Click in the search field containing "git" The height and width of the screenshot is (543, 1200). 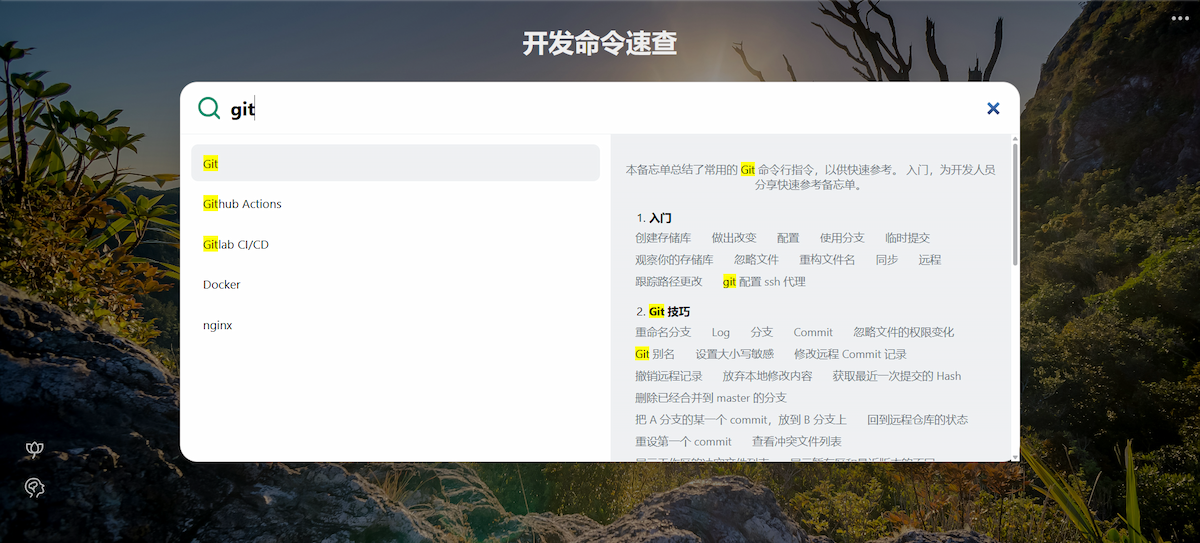(600, 109)
